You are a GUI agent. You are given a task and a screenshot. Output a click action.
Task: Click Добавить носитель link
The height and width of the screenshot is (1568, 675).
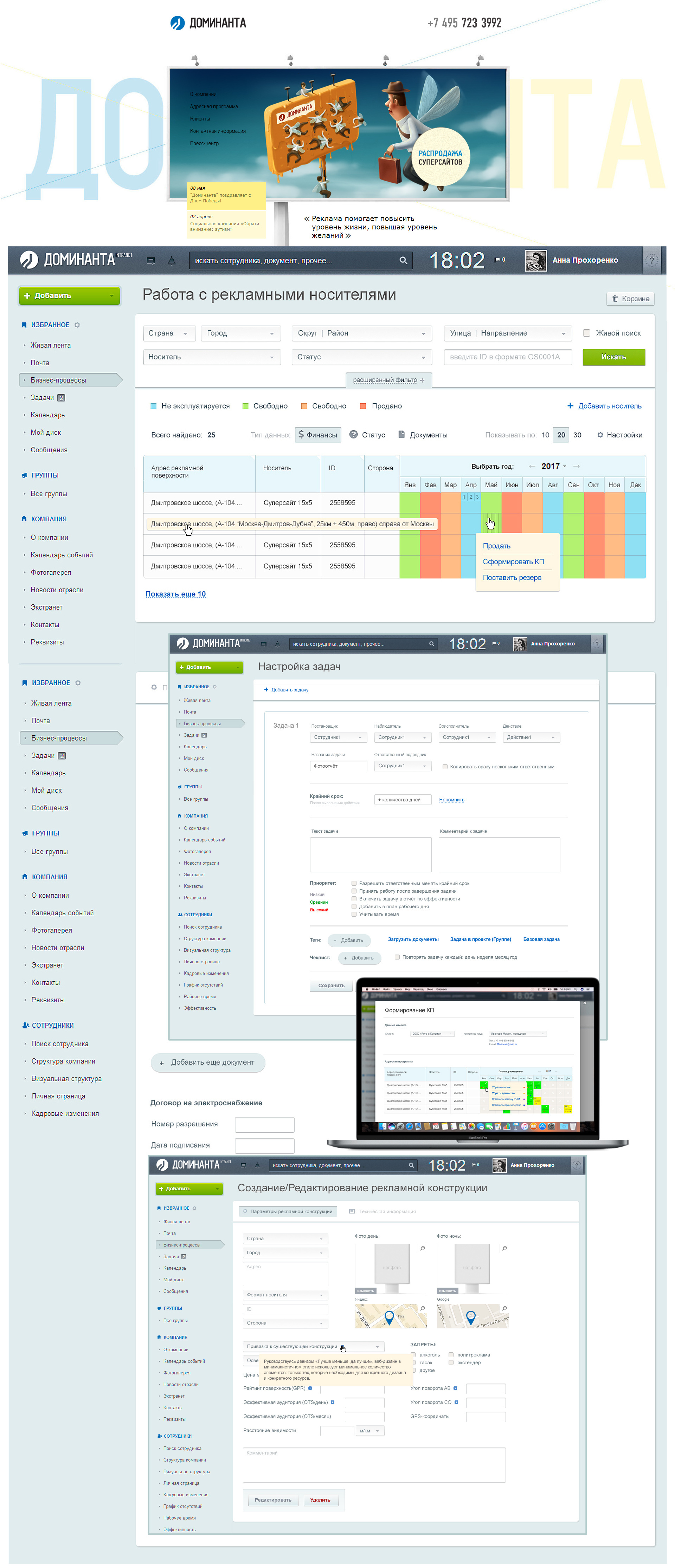tap(604, 406)
